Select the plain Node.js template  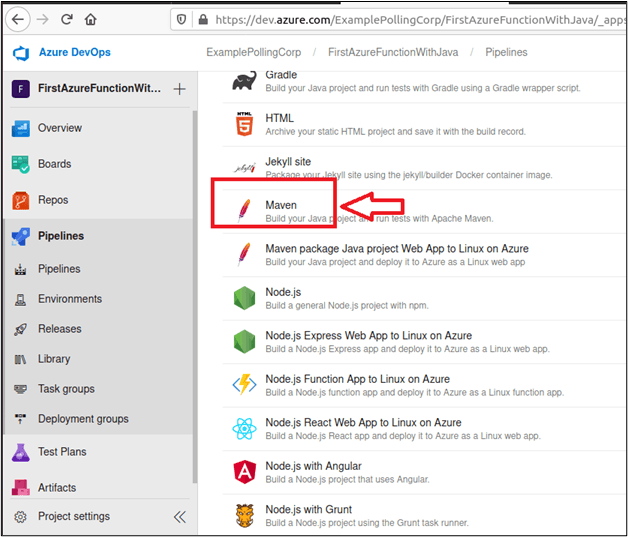coord(425,299)
